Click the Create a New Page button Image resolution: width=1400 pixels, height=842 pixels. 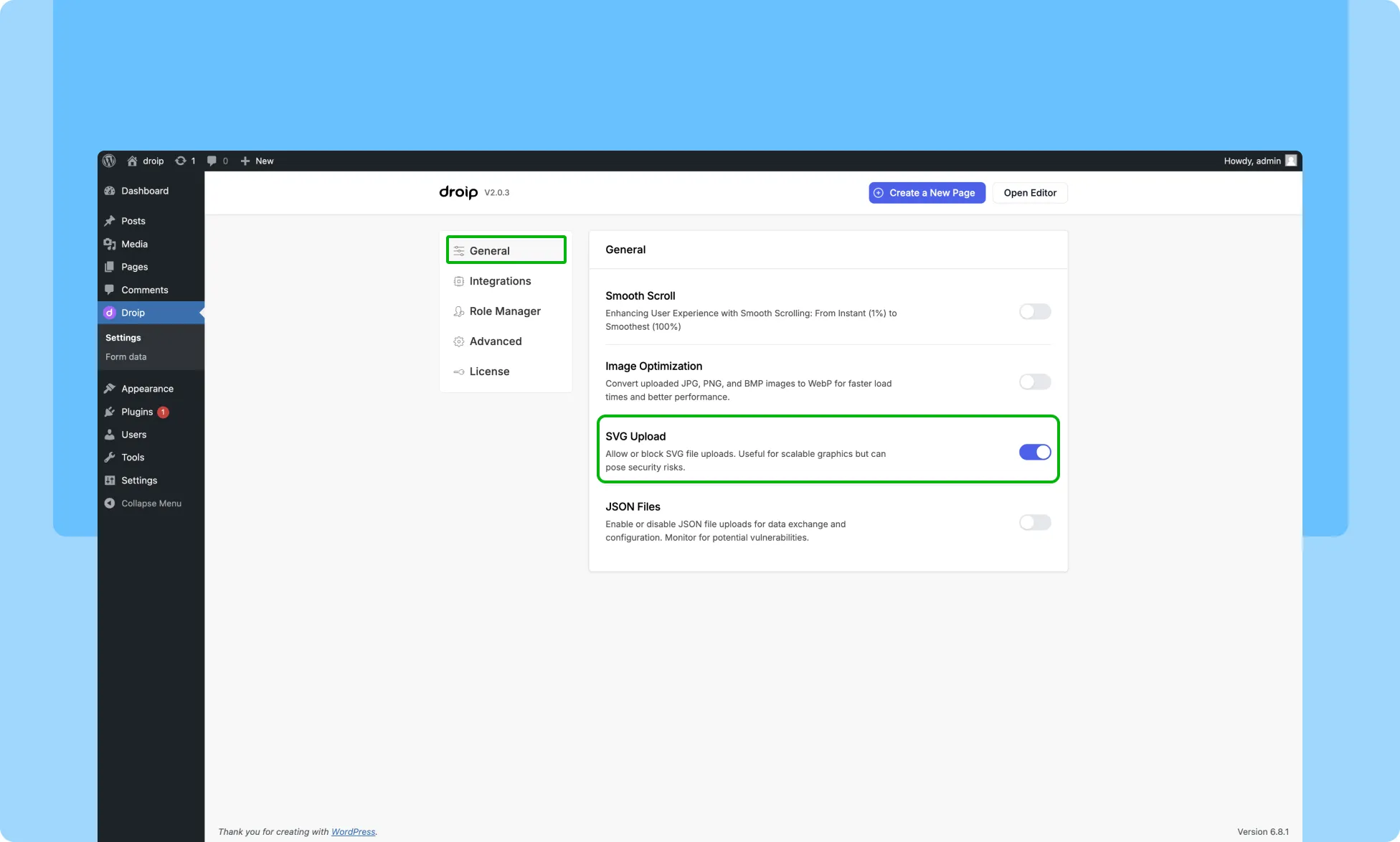(x=927, y=193)
